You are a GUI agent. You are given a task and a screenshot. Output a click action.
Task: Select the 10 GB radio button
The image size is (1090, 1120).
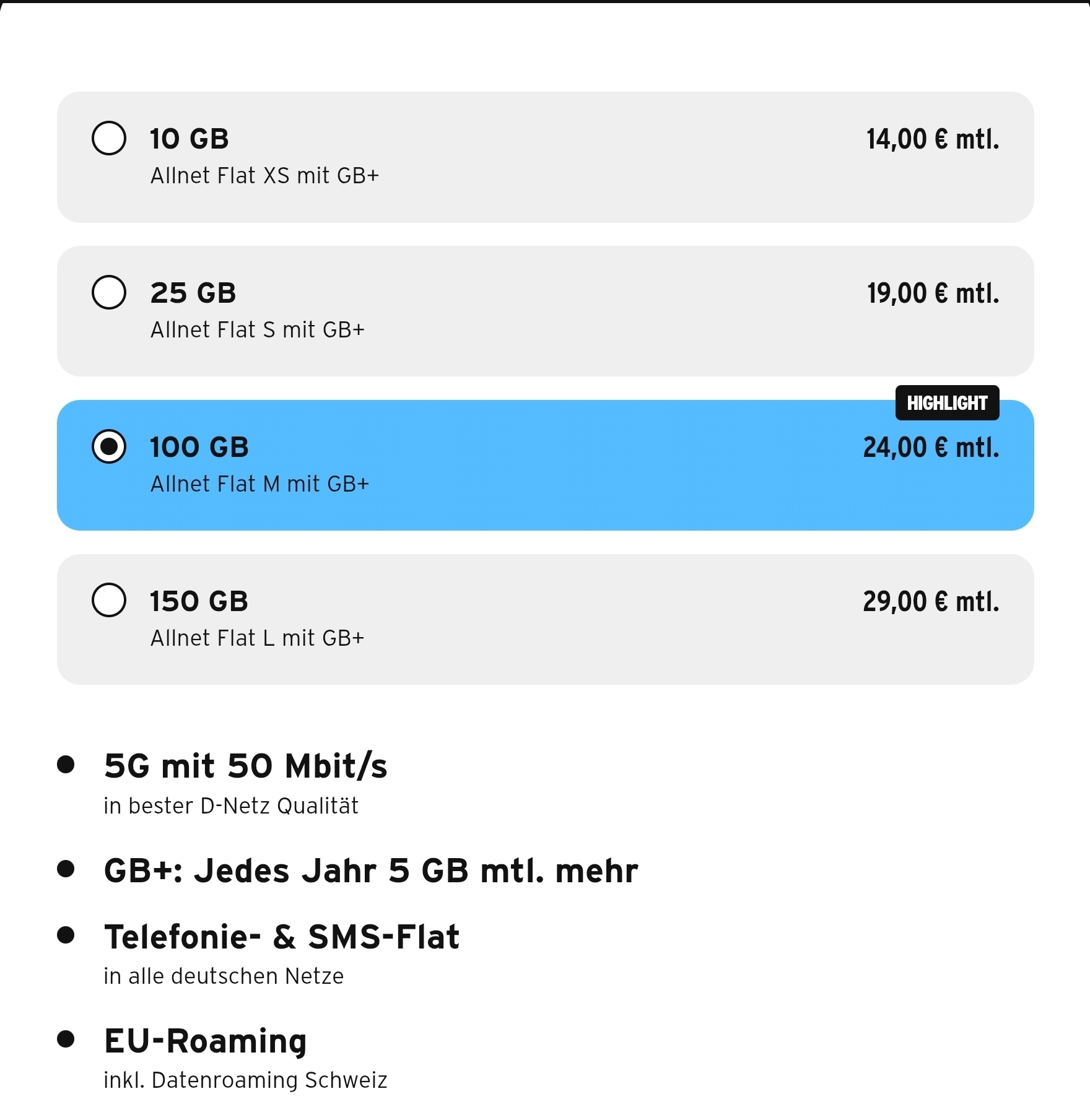(109, 138)
